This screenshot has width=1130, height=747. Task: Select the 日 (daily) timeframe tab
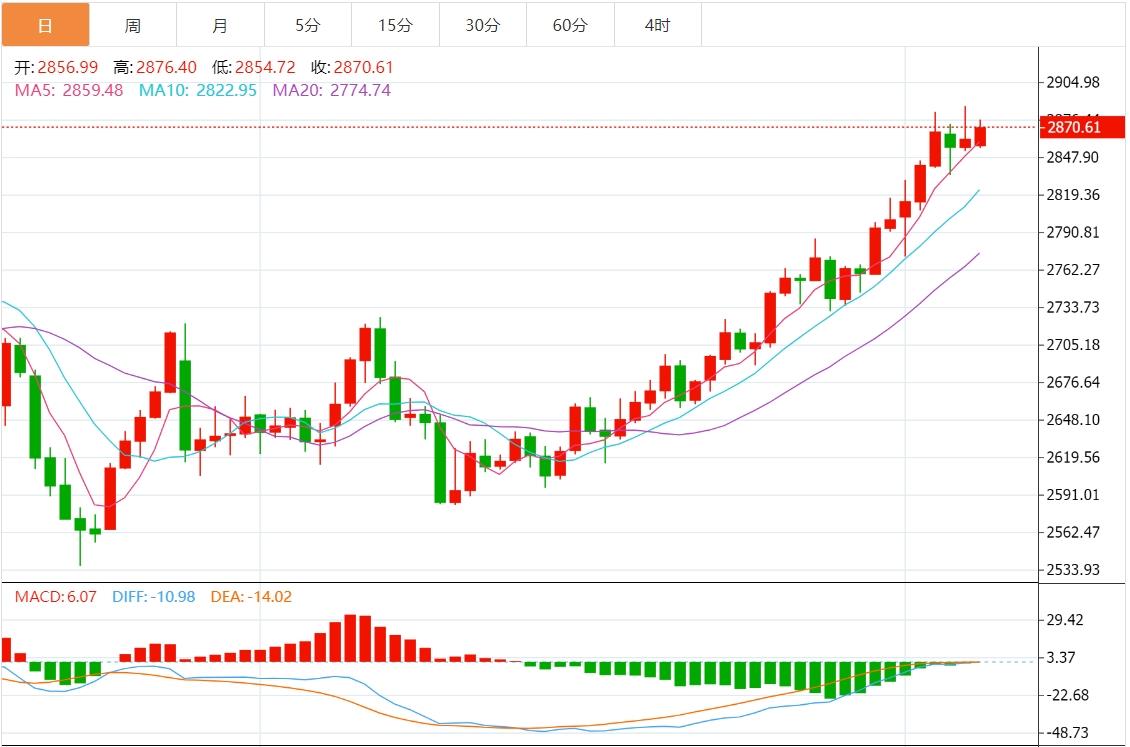point(45,25)
